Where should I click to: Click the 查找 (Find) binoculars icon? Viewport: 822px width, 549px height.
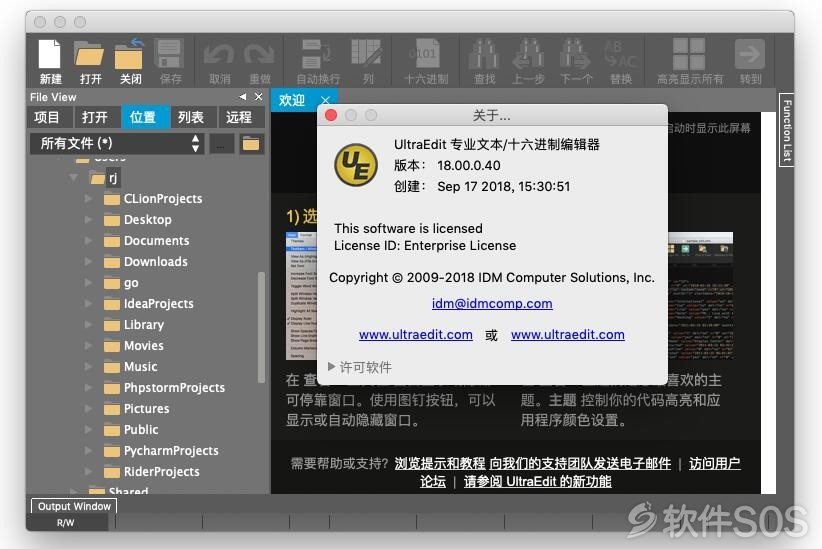483,55
